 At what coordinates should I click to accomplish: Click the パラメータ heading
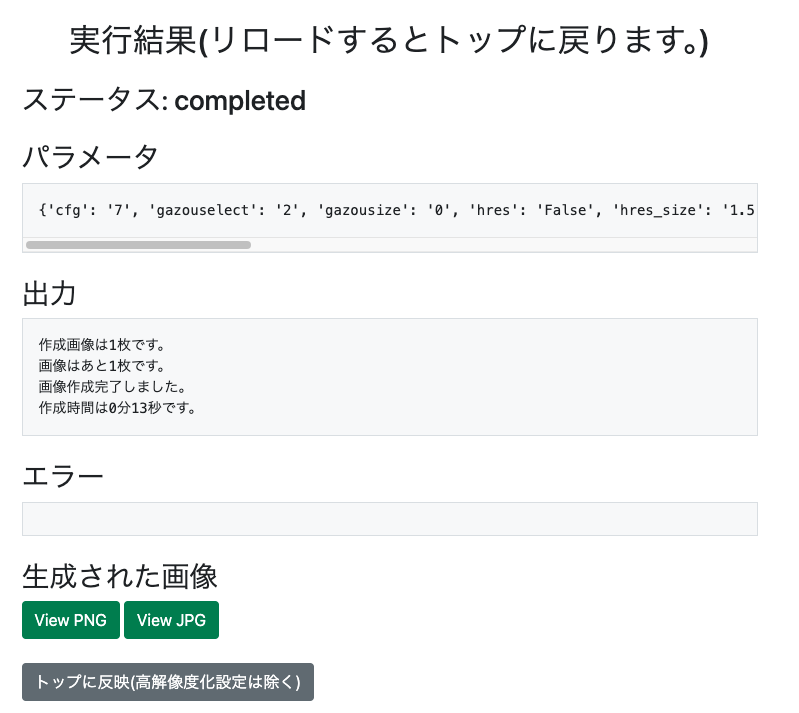tap(90, 156)
